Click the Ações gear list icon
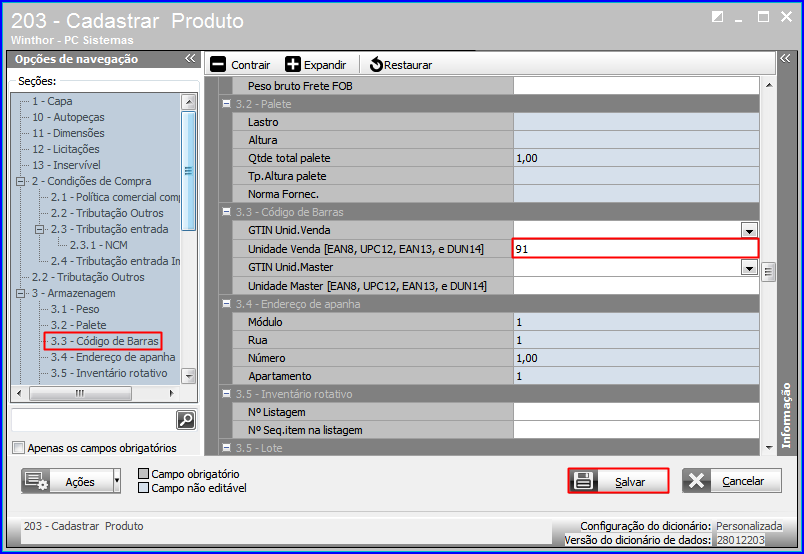This screenshot has width=804, height=554. click(x=36, y=481)
